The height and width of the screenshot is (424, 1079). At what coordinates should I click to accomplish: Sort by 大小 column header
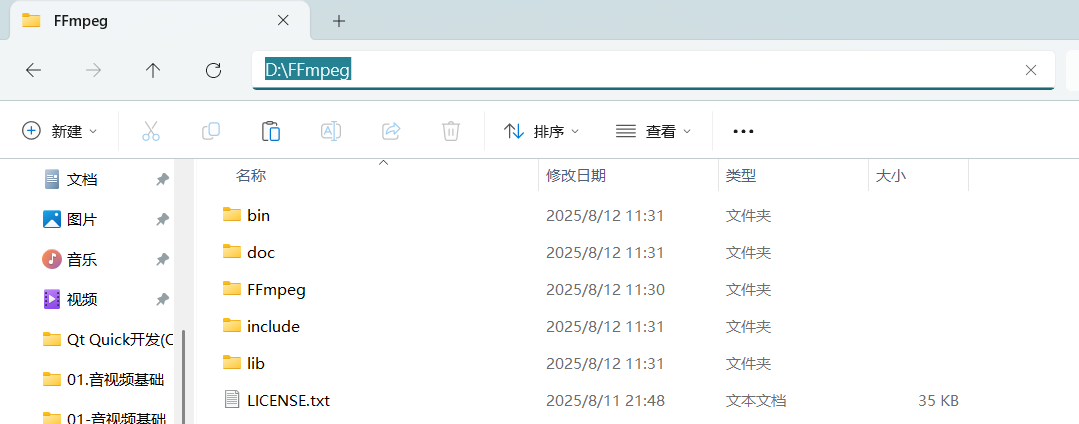890,176
